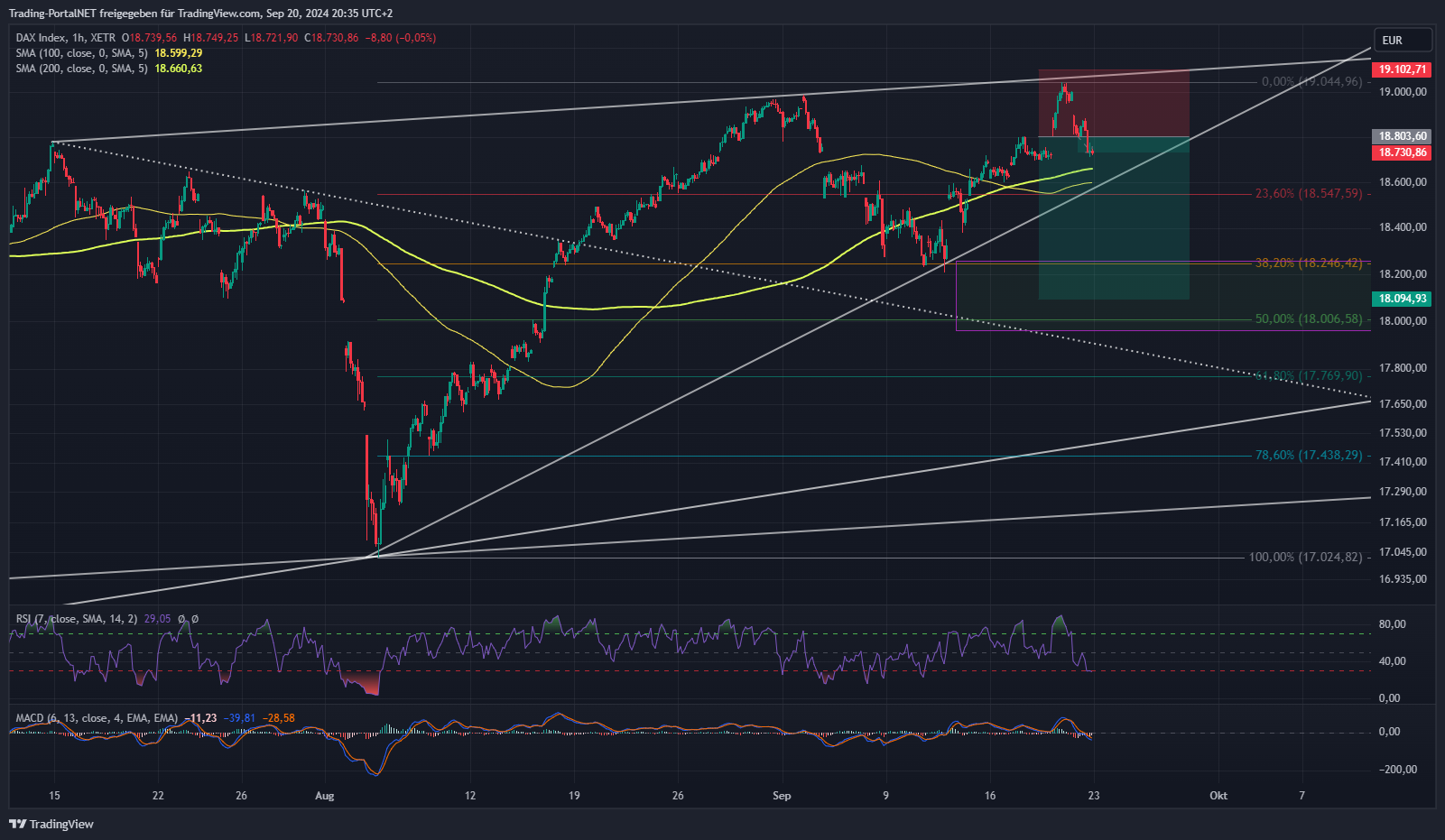Click the red 18.730,86 last price label
The height and width of the screenshot is (840, 1445).
[x=1402, y=152]
